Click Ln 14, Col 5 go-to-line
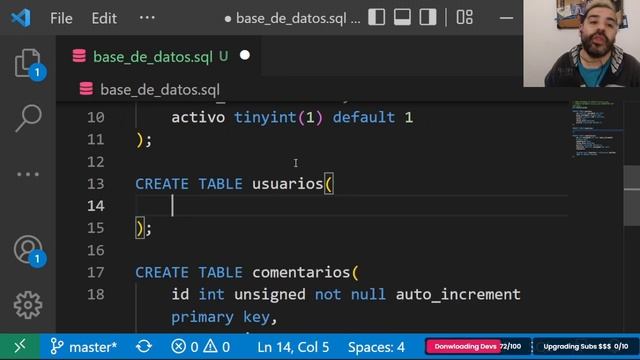Screen dimensions: 640x360 click(x=293, y=347)
